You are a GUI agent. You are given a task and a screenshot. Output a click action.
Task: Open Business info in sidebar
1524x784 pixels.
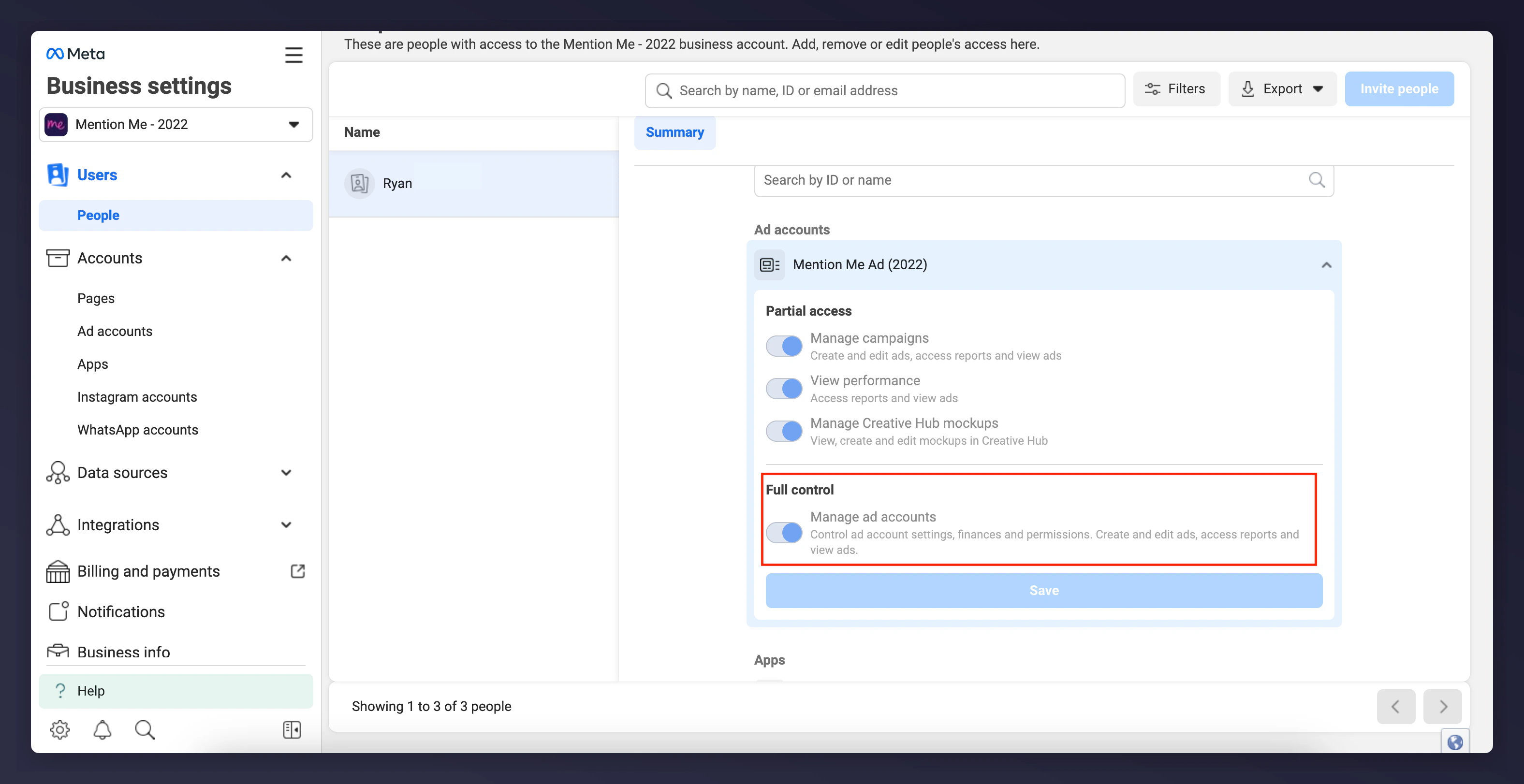(124, 652)
